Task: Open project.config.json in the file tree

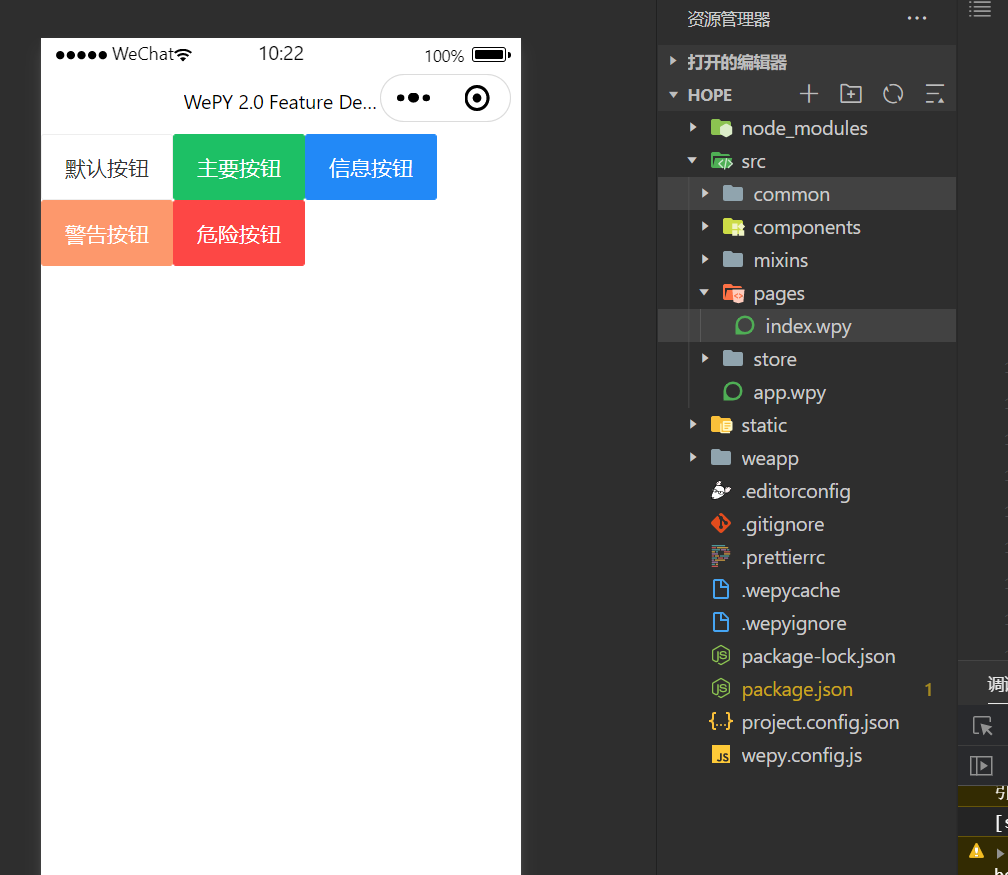Action: click(820, 723)
